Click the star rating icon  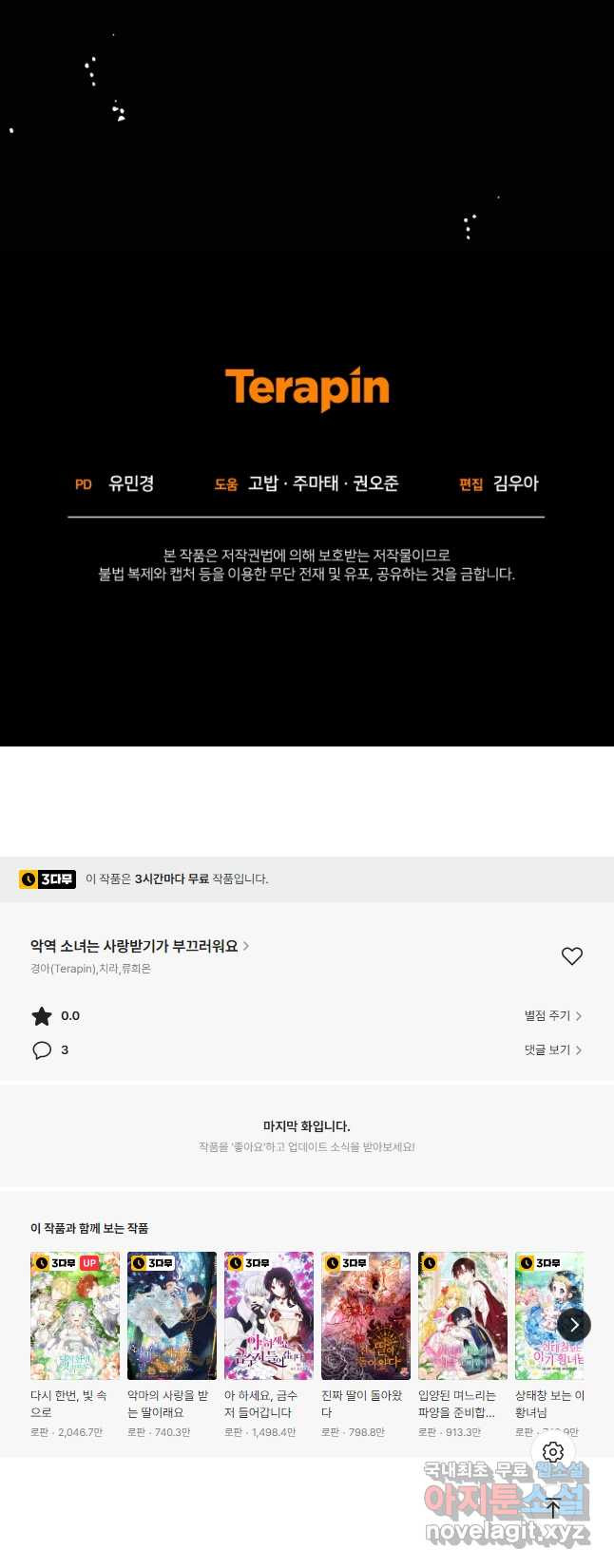point(42,1016)
